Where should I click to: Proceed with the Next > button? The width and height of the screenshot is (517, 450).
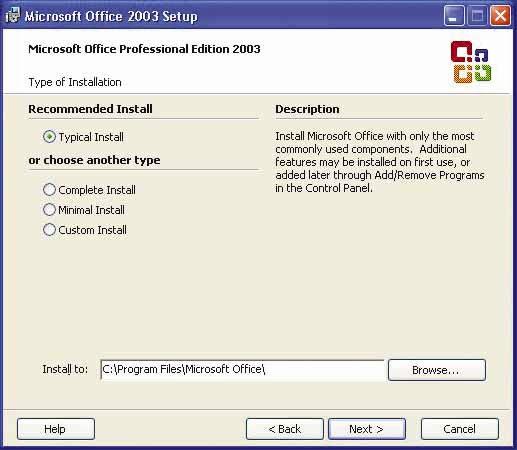pos(367,429)
